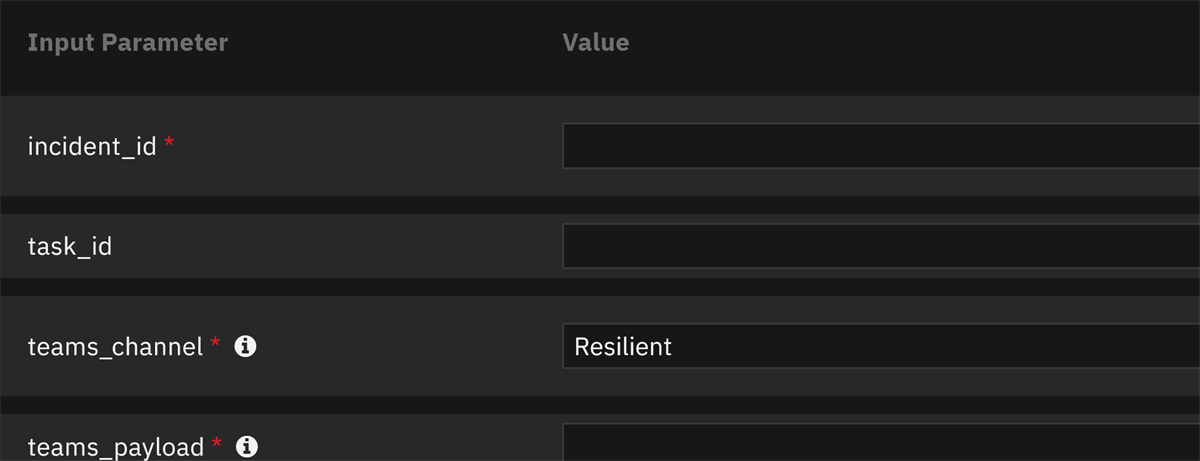The width and height of the screenshot is (1200, 461).
Task: Click the teams_payload info icon
Action: click(246, 446)
